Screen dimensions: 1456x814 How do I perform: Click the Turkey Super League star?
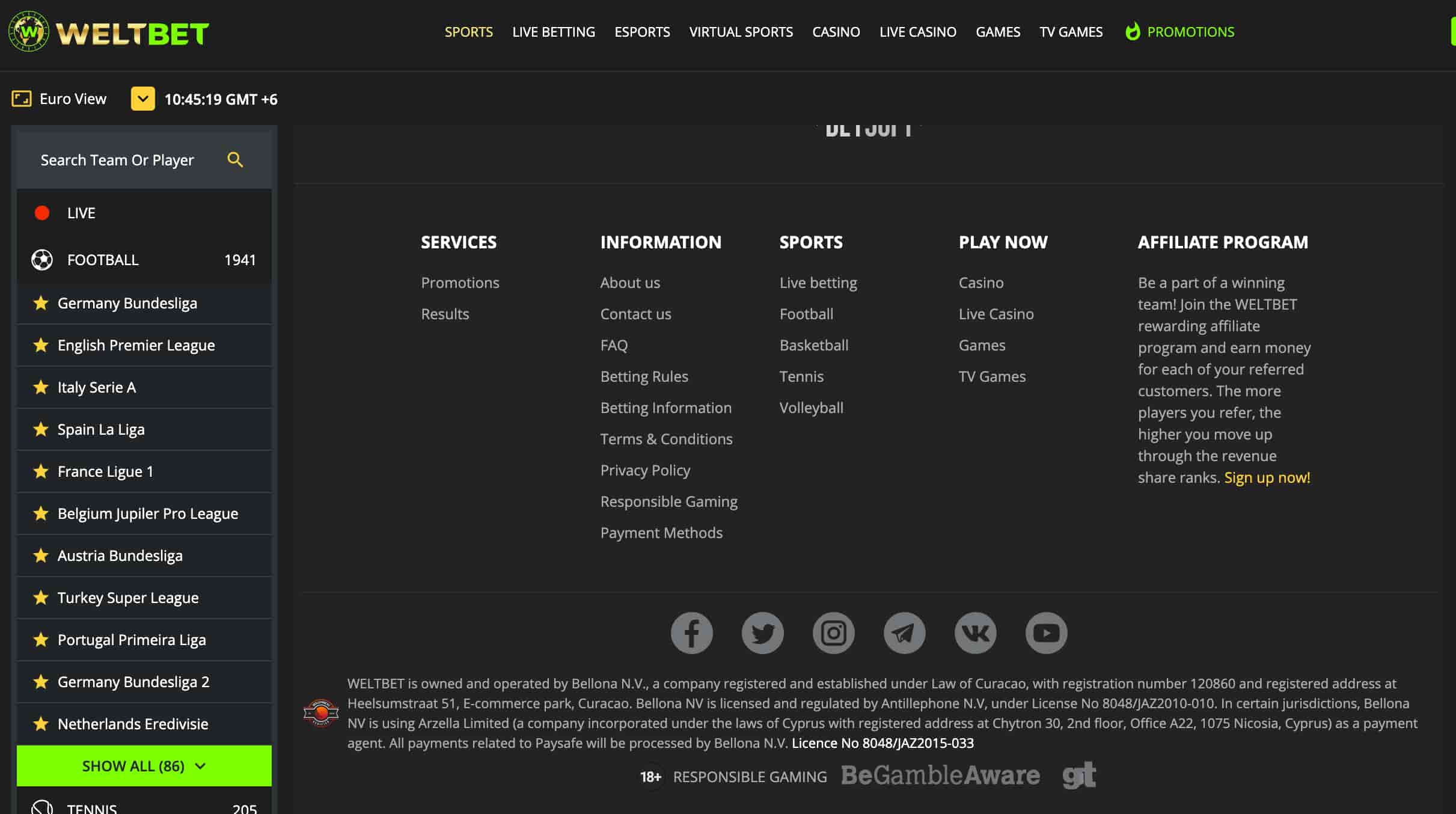(x=41, y=598)
